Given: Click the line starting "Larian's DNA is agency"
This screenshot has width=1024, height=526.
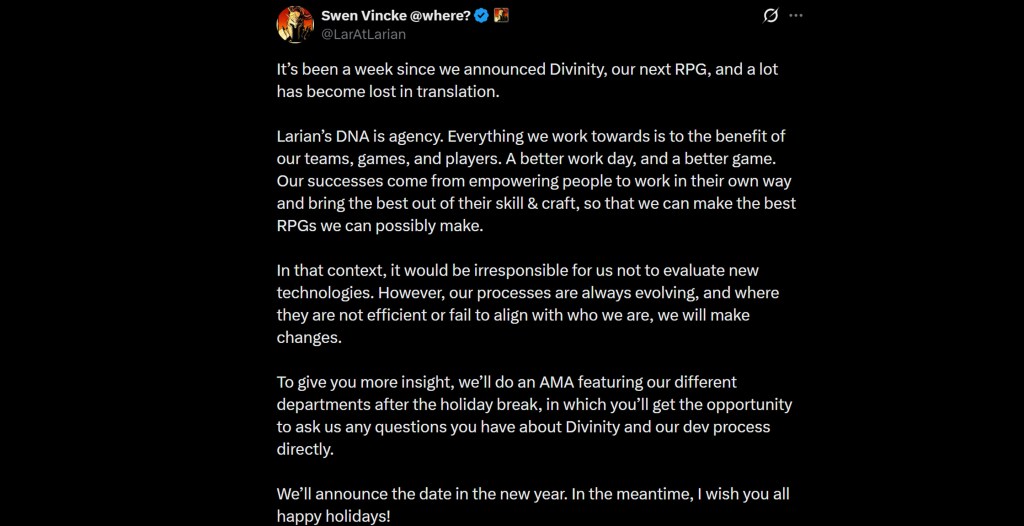Looking at the screenshot, I should click(531, 136).
